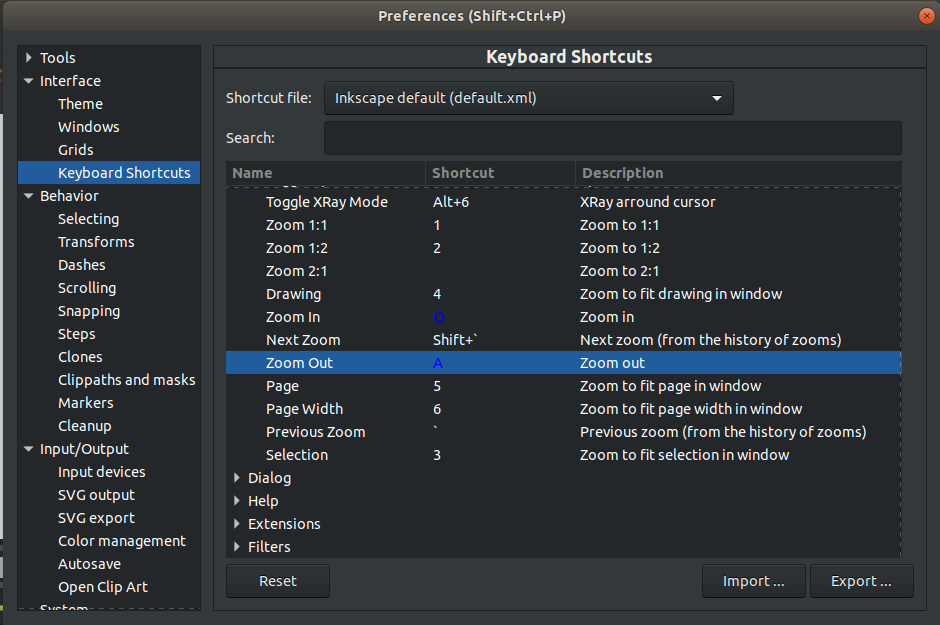Open Color management preferences

121,541
